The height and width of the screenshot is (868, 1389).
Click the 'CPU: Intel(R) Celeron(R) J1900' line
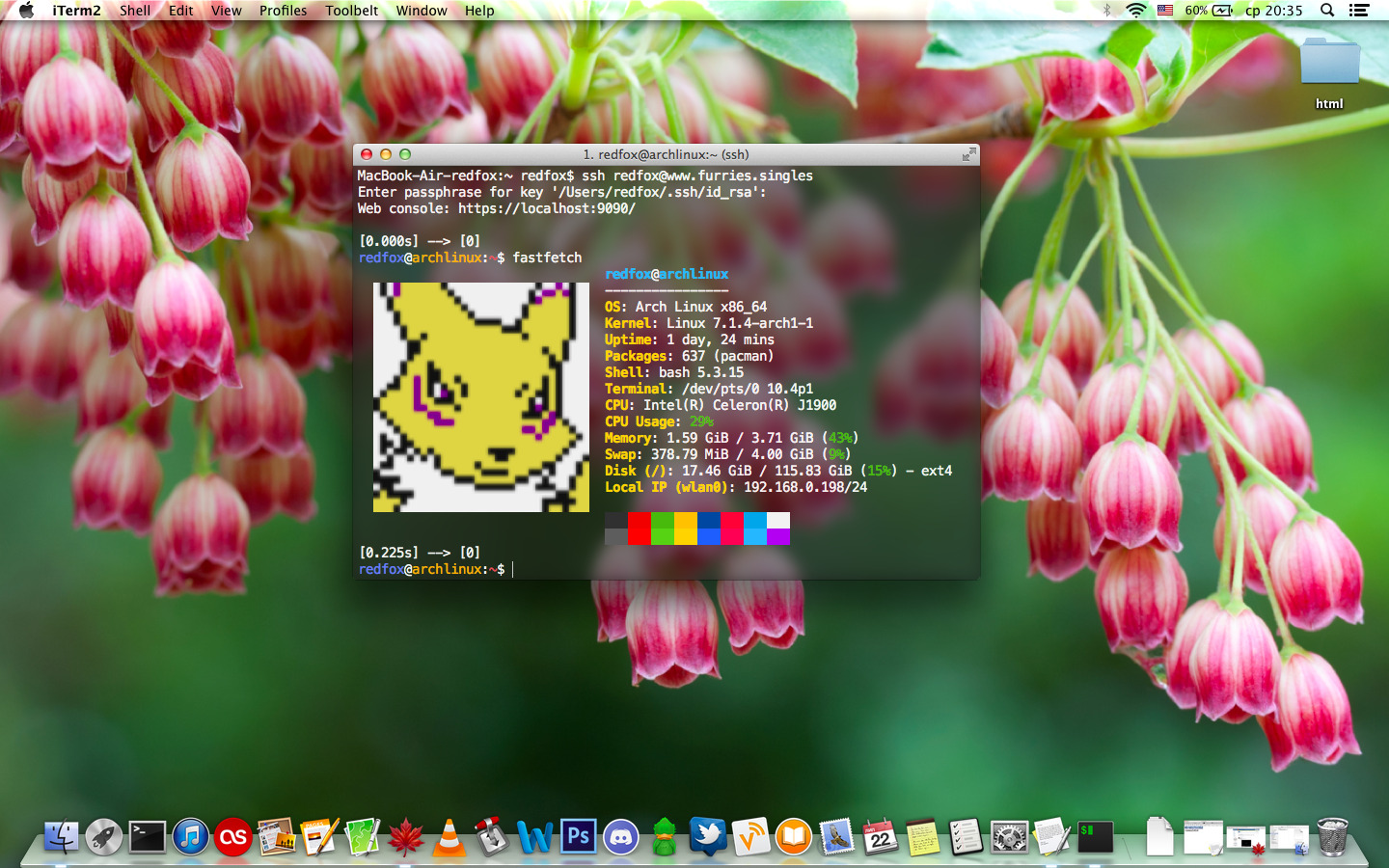(721, 405)
